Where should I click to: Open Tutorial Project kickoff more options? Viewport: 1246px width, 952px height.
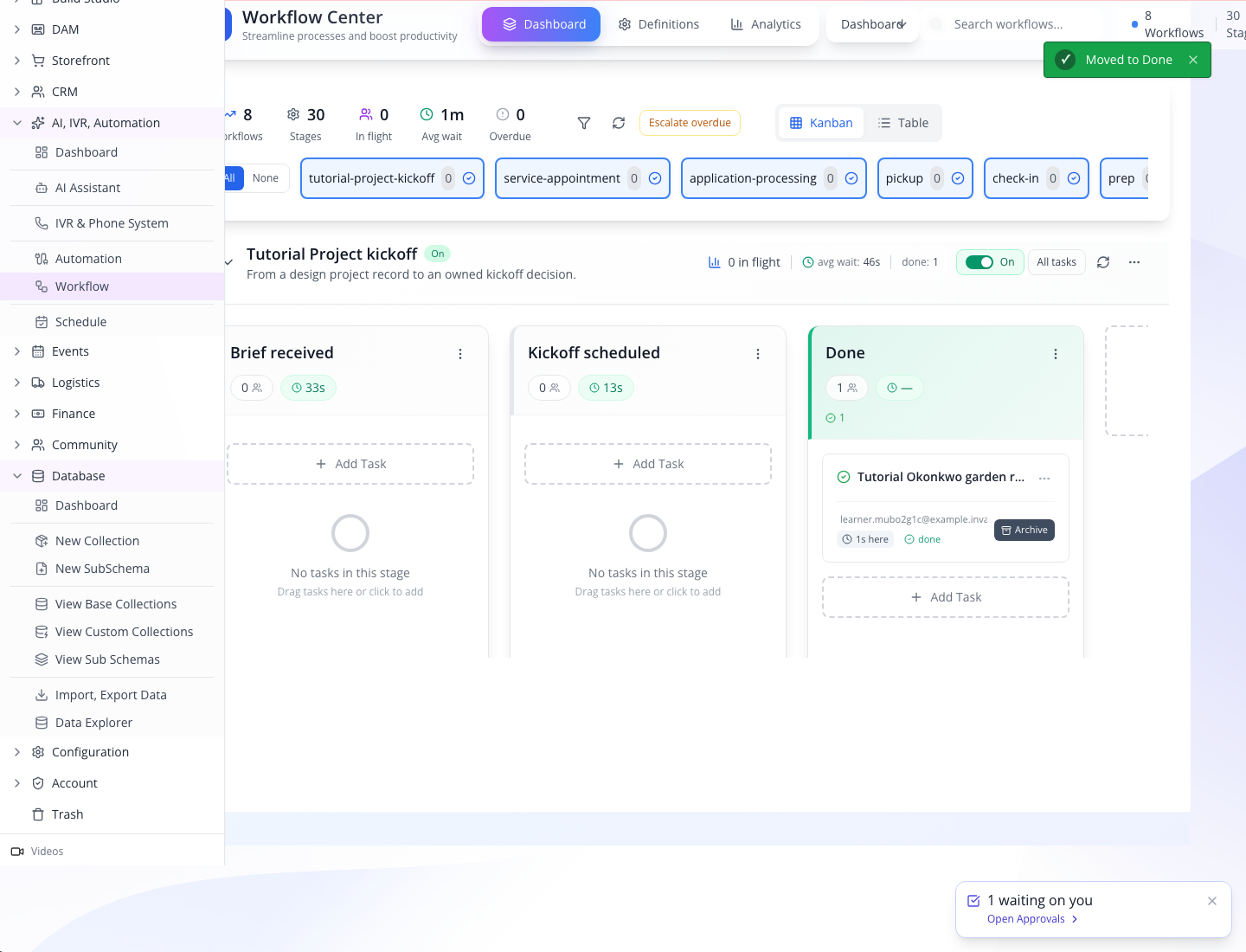click(1134, 262)
